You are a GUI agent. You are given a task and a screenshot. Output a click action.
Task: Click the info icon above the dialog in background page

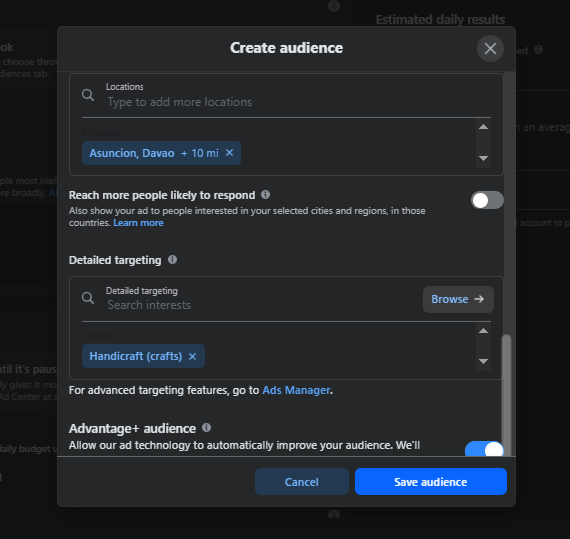tap(334, 6)
